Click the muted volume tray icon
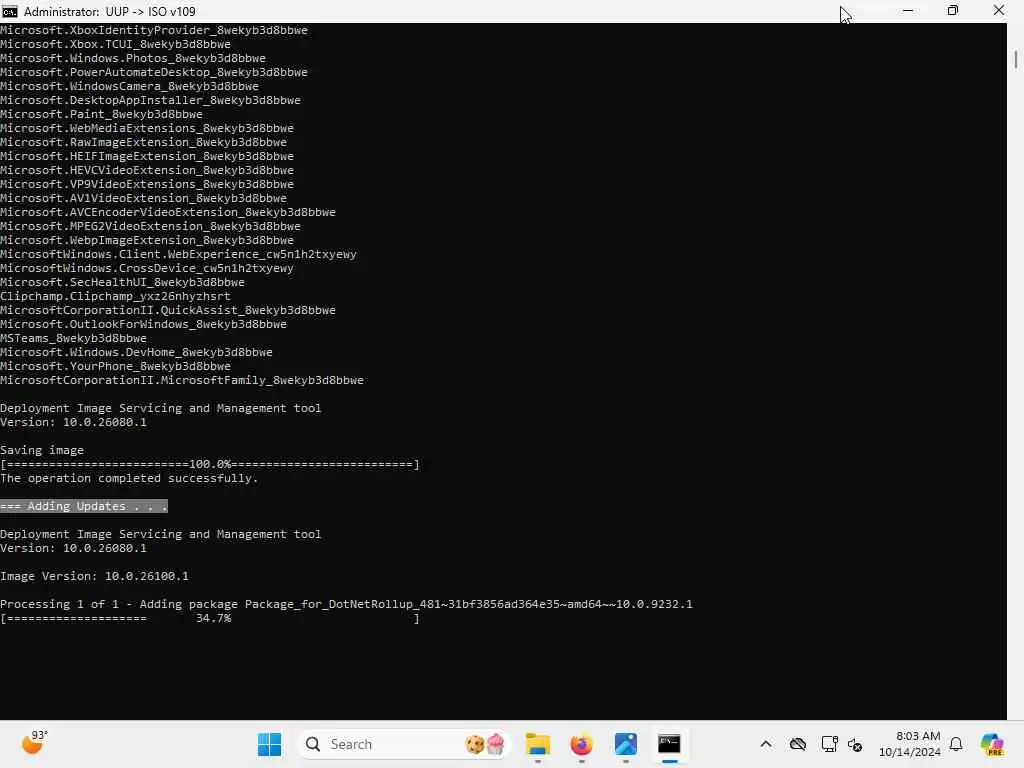This screenshot has width=1024, height=768. [855, 744]
